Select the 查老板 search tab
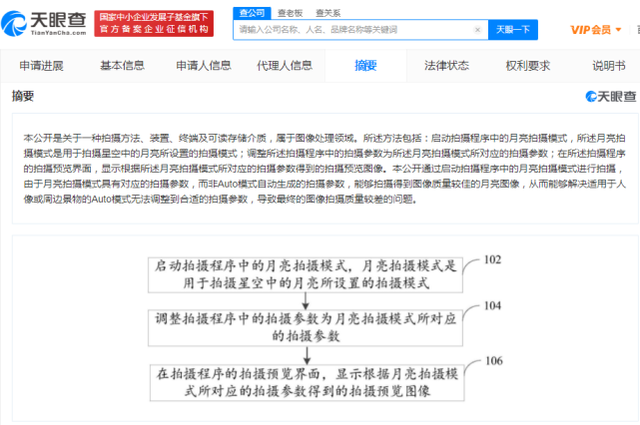640x425 pixels. [290, 13]
